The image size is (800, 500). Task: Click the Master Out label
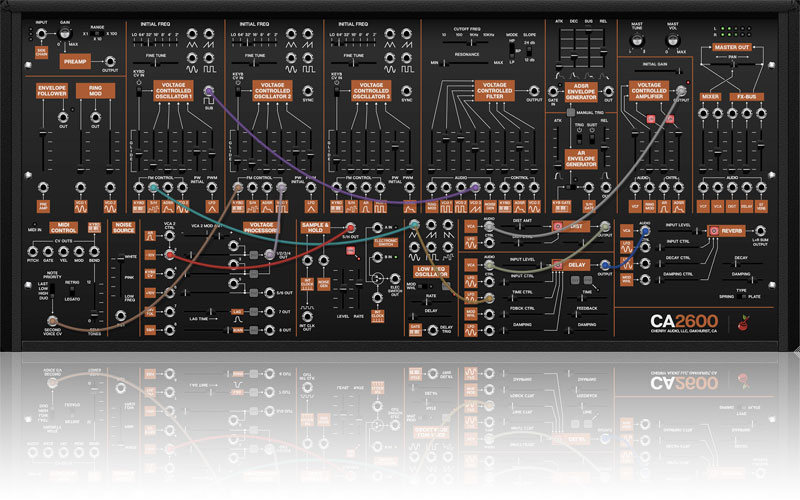pos(731,45)
